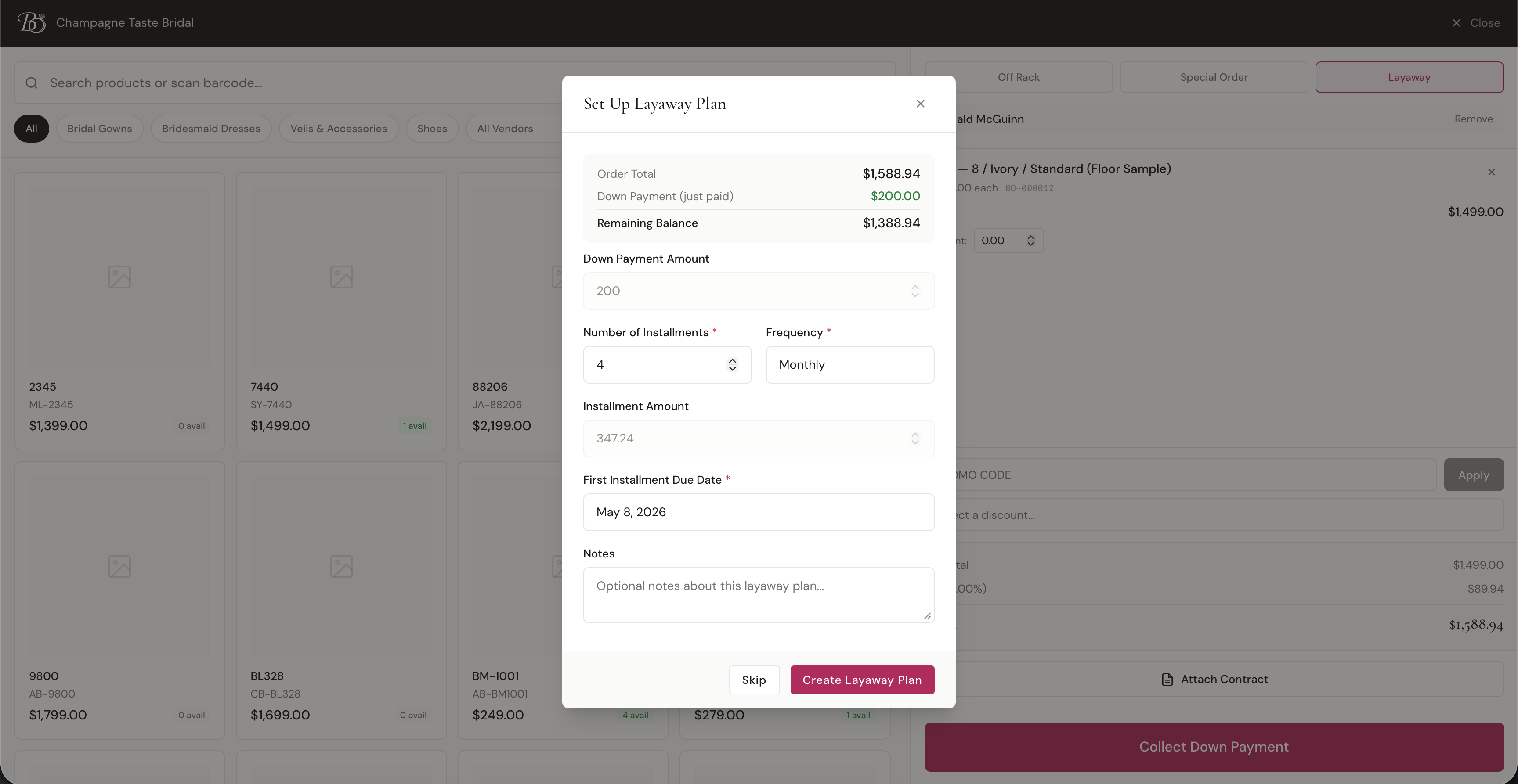The height and width of the screenshot is (784, 1518).
Task: Open the First Installment Due Date picker
Action: 759,512
